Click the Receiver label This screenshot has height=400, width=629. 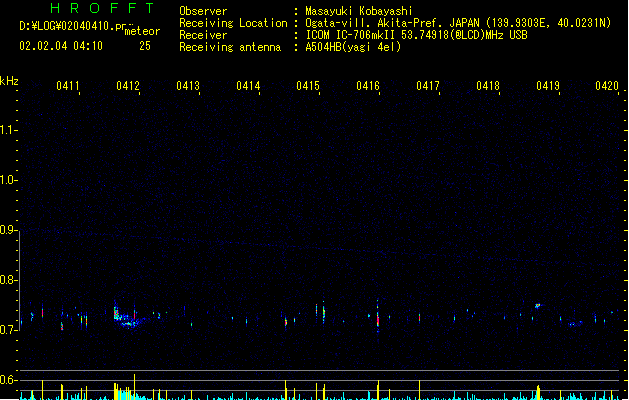tap(203, 35)
